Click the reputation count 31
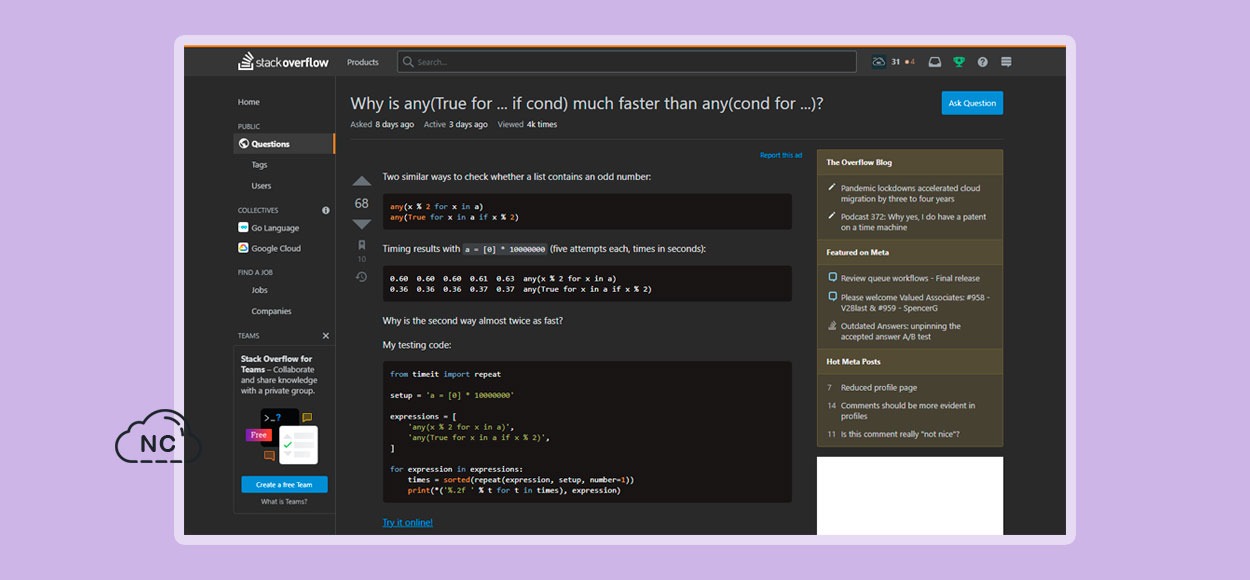The height and width of the screenshot is (580, 1250). [895, 62]
